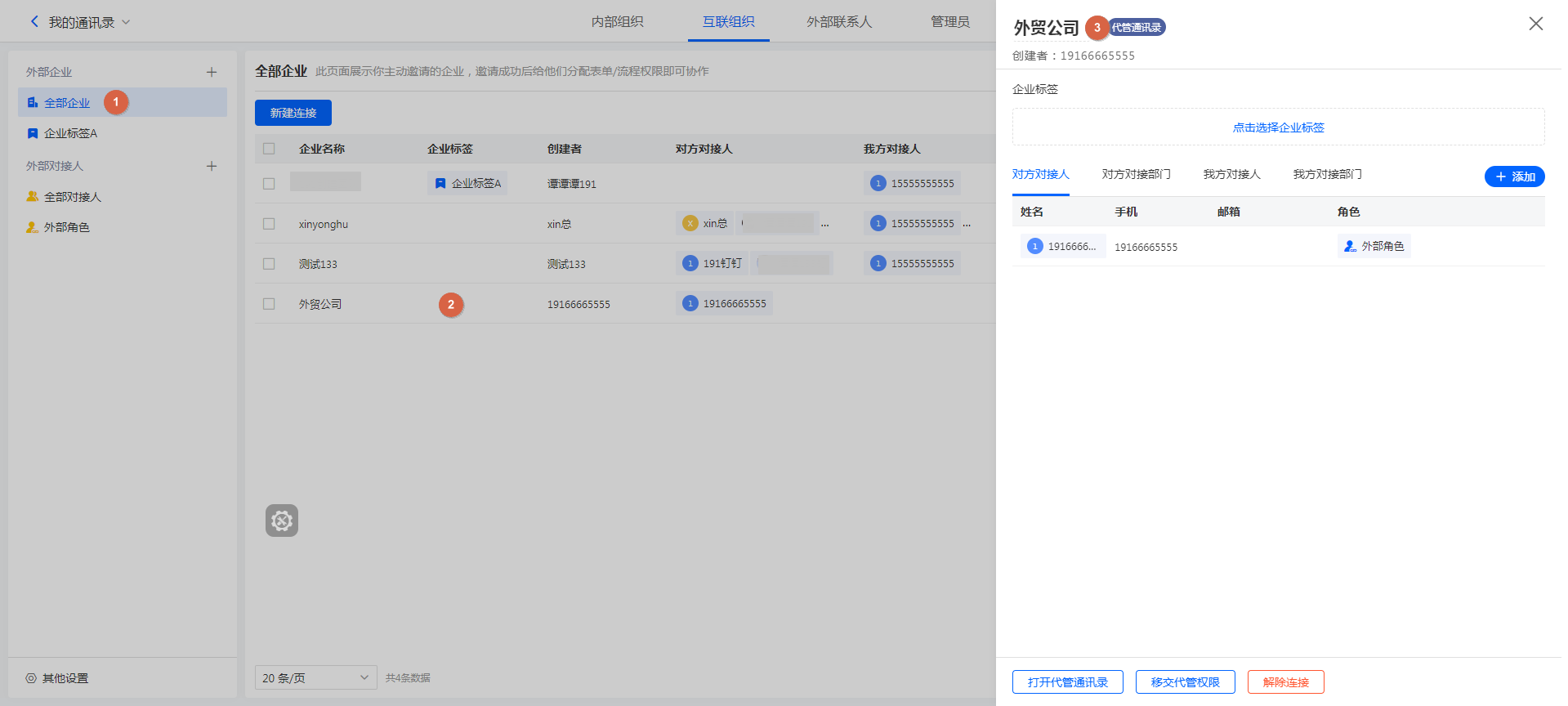Open 全部对接人 in the sidebar

72,197
